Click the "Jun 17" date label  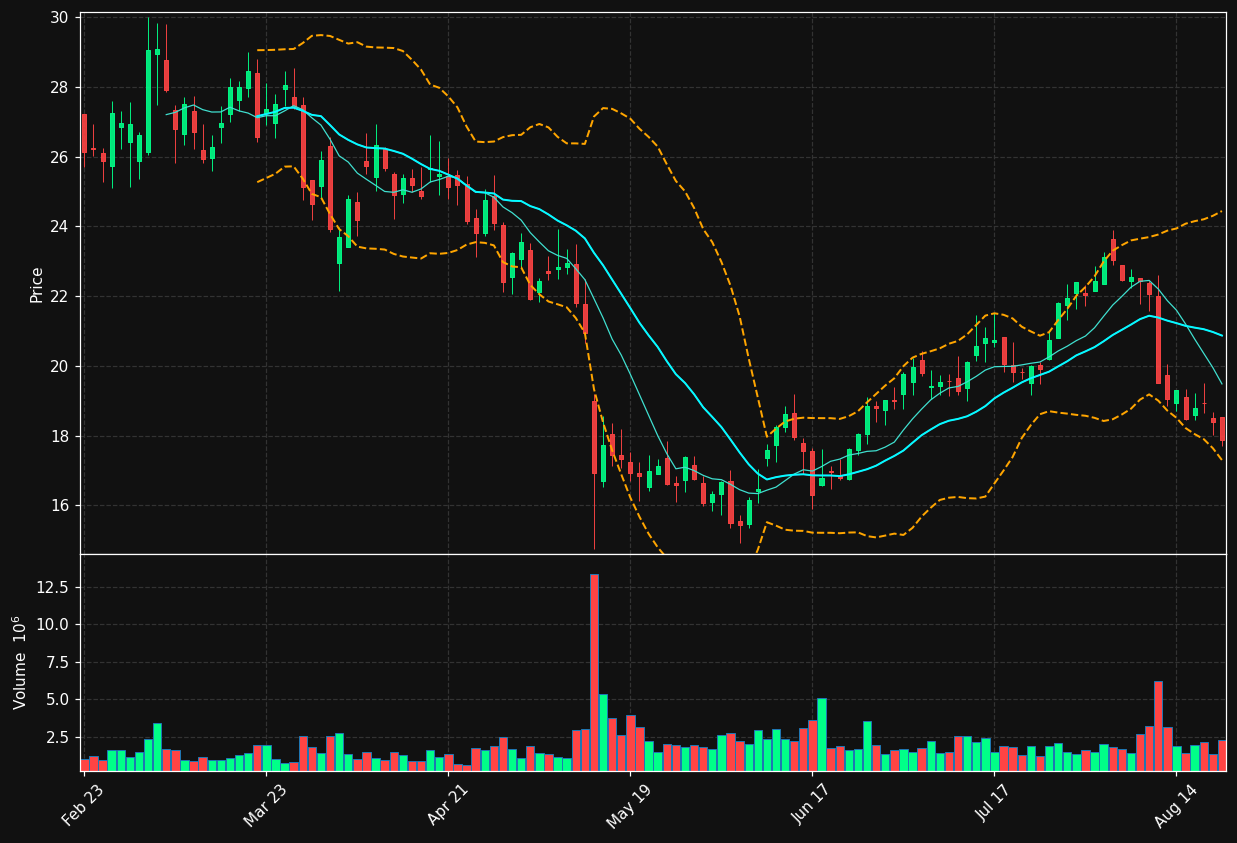pyautogui.click(x=812, y=805)
